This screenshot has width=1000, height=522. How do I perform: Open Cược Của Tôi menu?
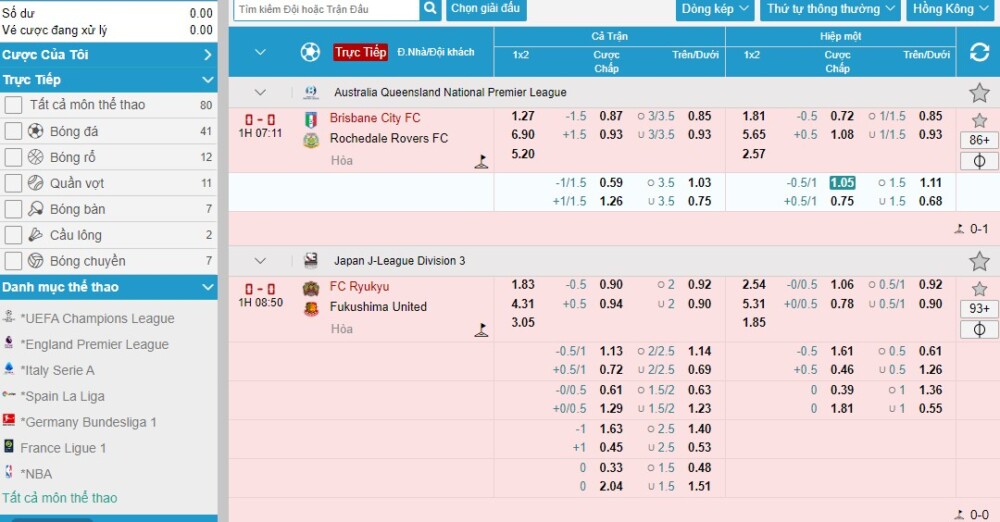coord(108,54)
